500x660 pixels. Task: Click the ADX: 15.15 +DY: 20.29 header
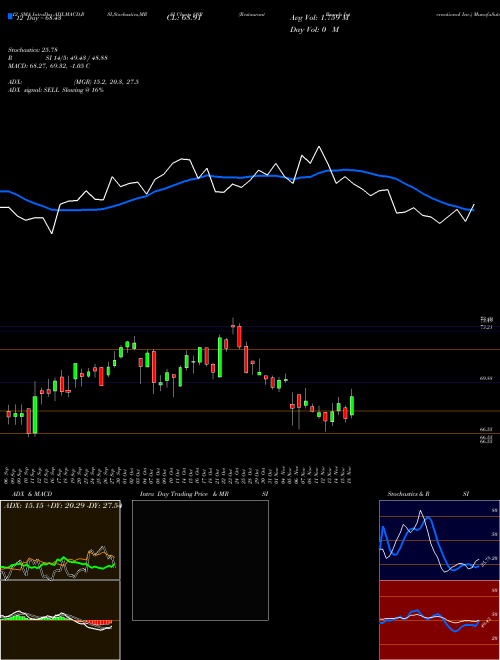click(63, 506)
